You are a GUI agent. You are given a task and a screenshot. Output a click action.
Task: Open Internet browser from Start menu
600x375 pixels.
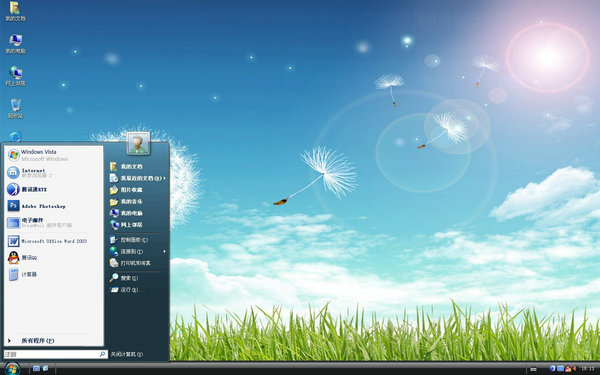54,173
